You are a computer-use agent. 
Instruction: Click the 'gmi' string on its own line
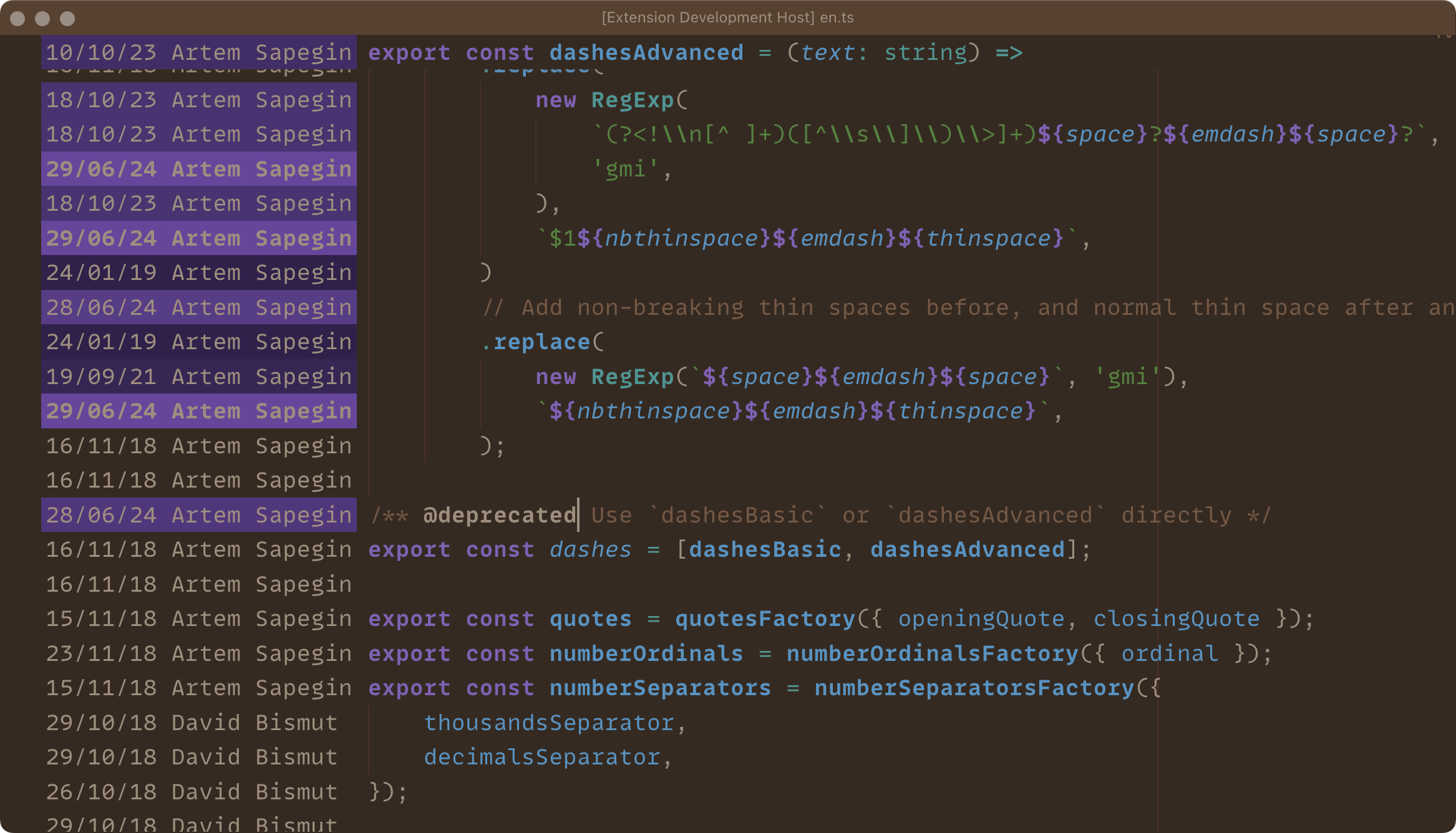pyautogui.click(x=625, y=169)
